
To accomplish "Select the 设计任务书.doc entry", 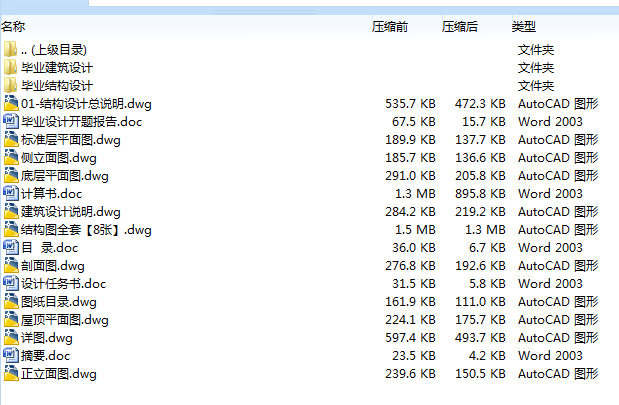I will (63, 283).
